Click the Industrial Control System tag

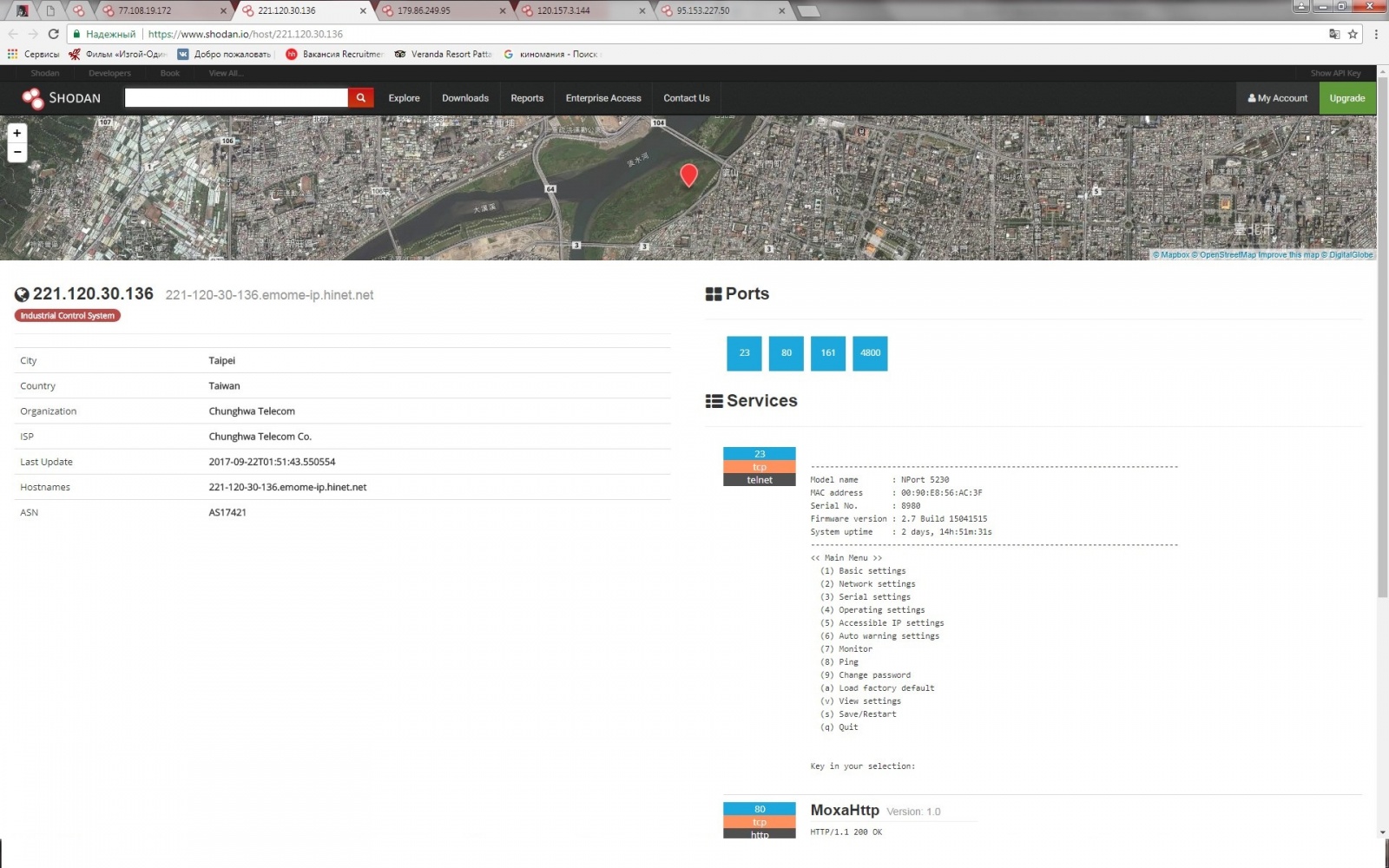(68, 316)
